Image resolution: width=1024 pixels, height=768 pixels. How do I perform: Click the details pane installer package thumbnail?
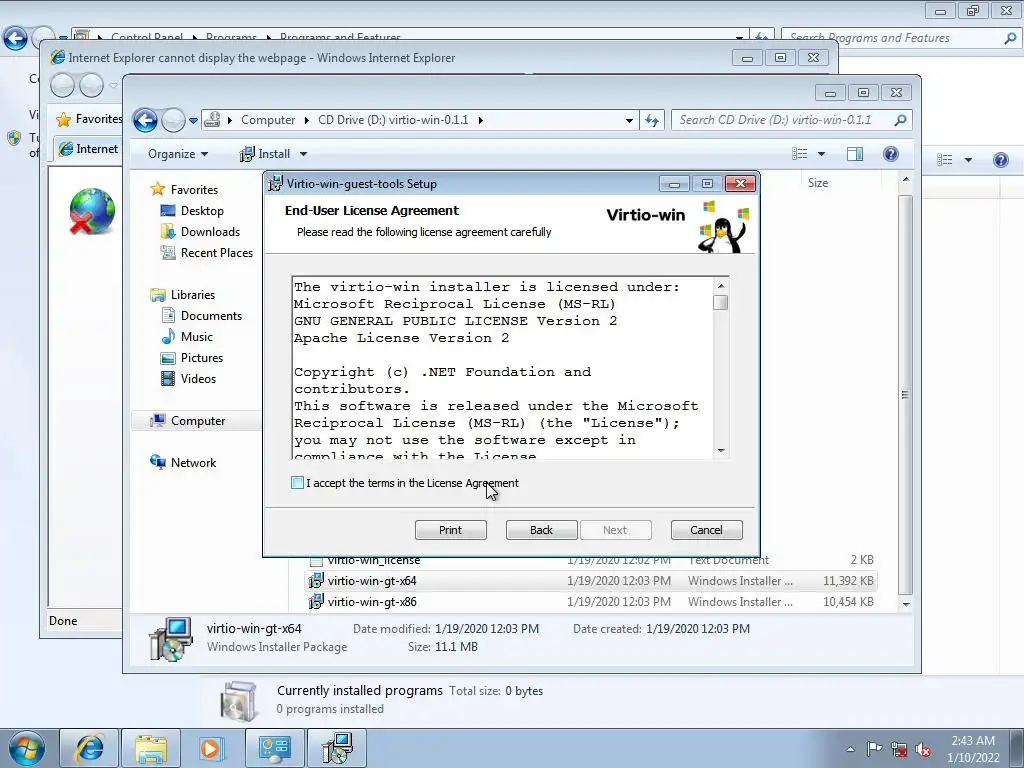170,639
